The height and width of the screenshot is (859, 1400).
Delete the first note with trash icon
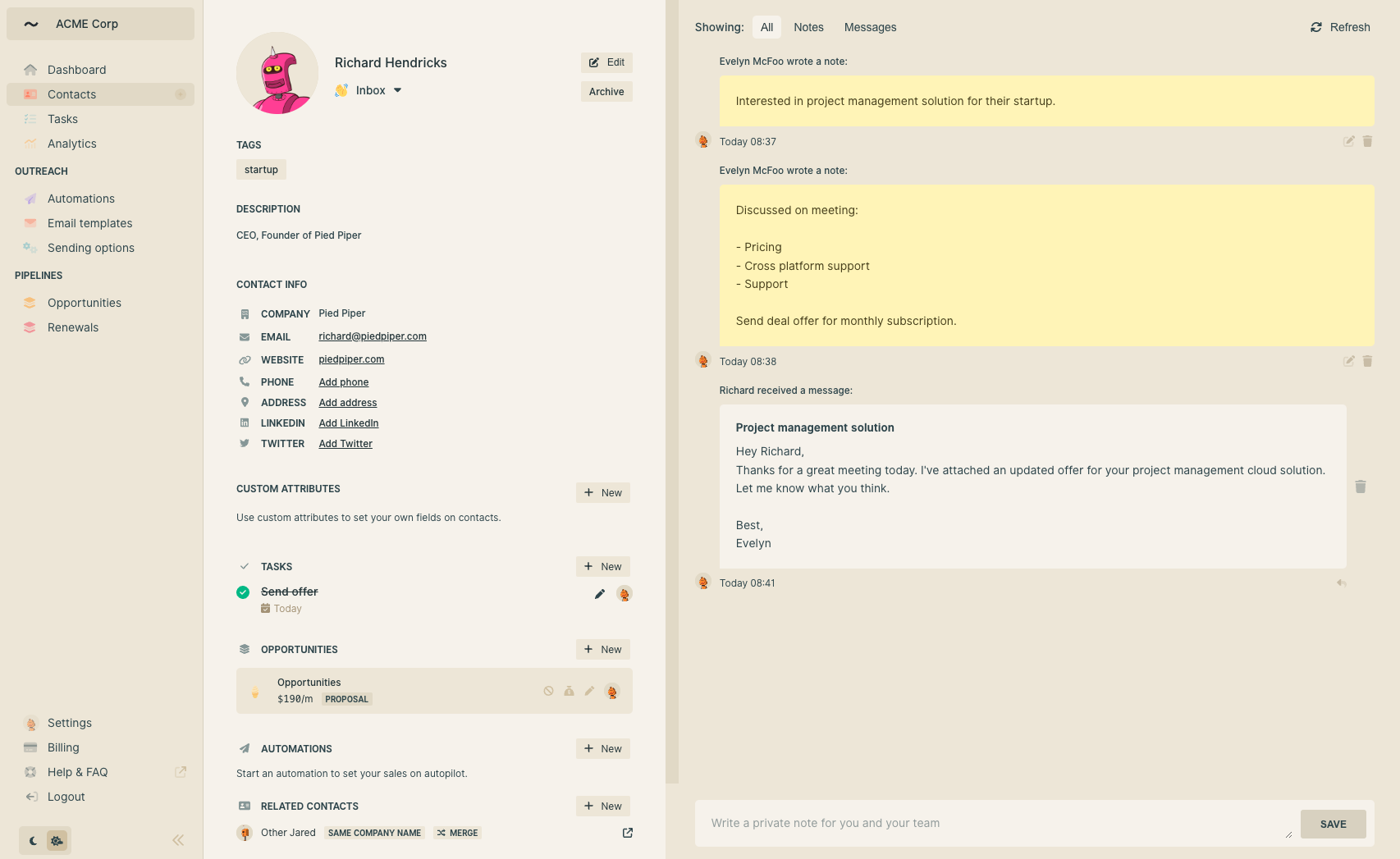[x=1367, y=141]
